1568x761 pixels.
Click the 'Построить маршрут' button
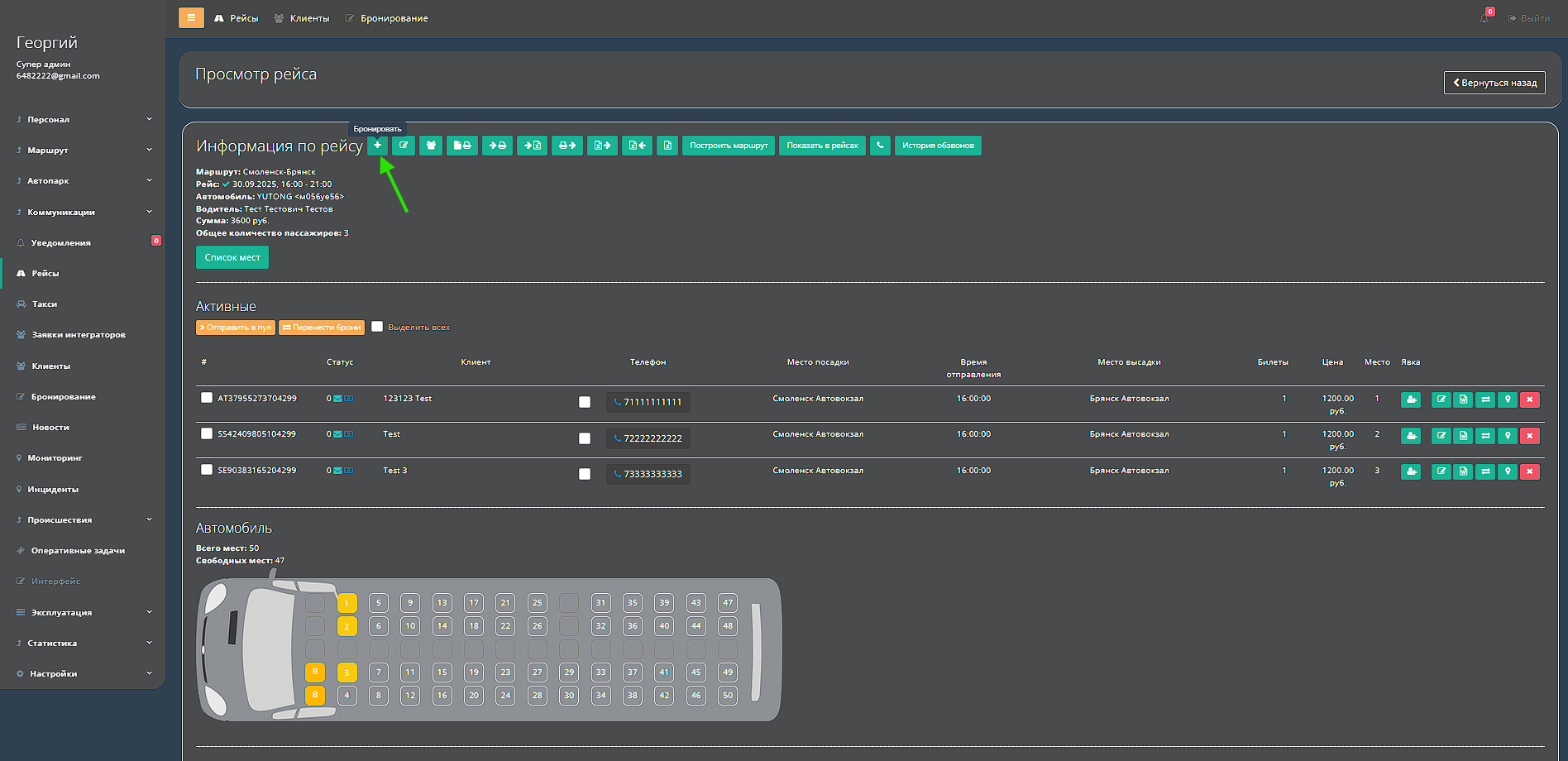click(x=729, y=146)
